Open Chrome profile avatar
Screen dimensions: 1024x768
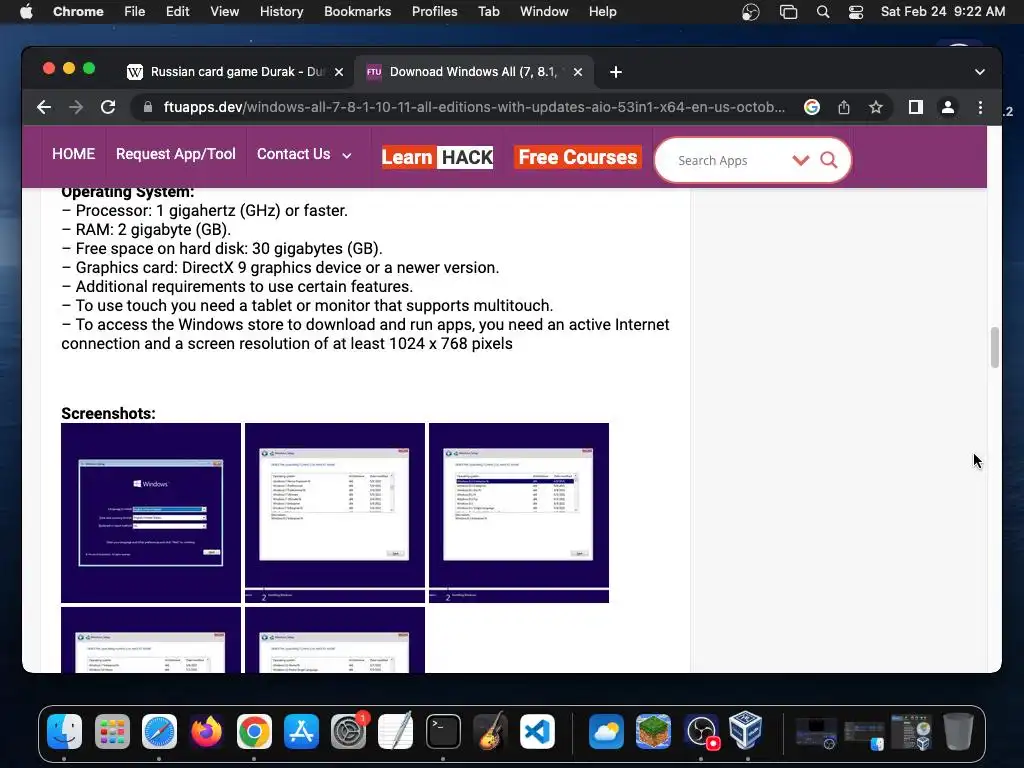click(948, 107)
